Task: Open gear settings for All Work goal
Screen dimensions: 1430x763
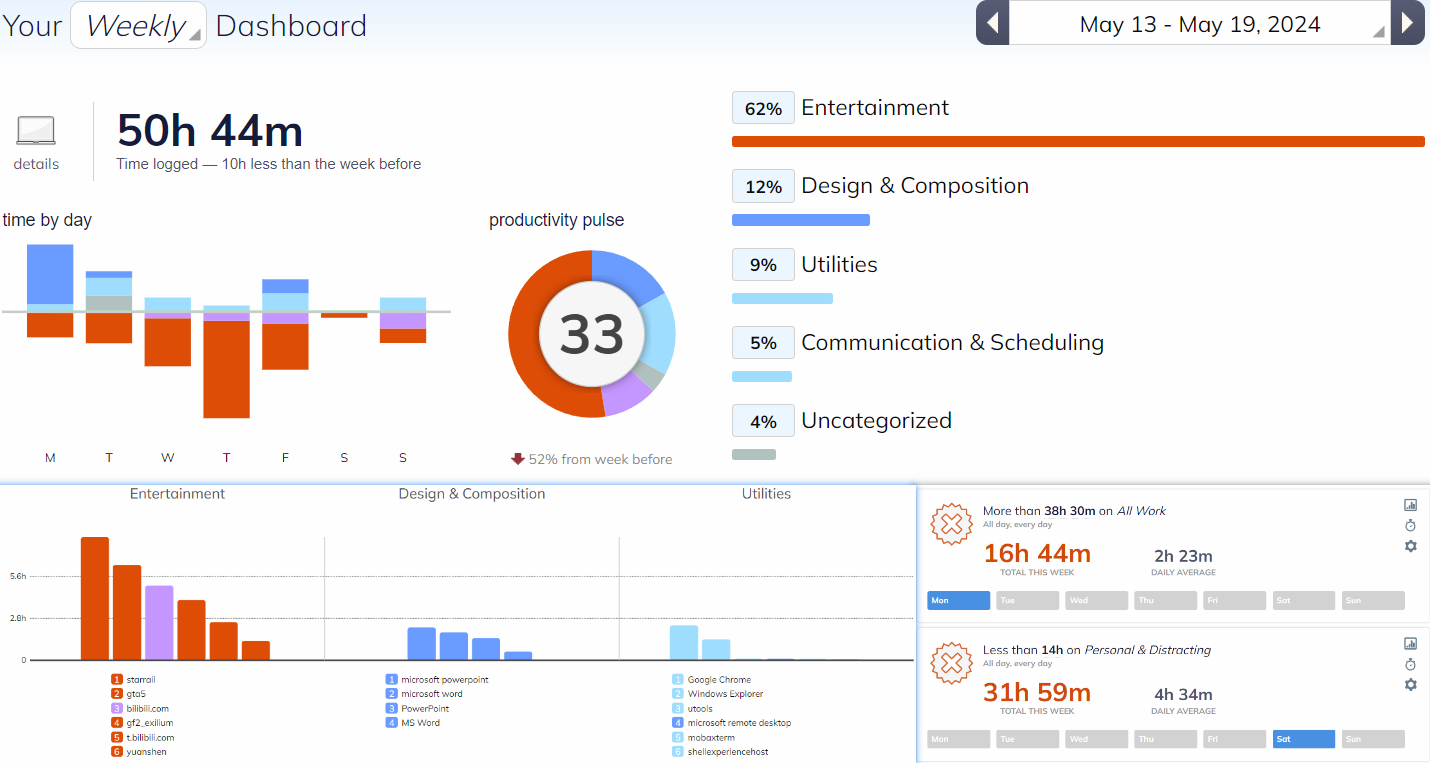Action: click(x=1411, y=546)
